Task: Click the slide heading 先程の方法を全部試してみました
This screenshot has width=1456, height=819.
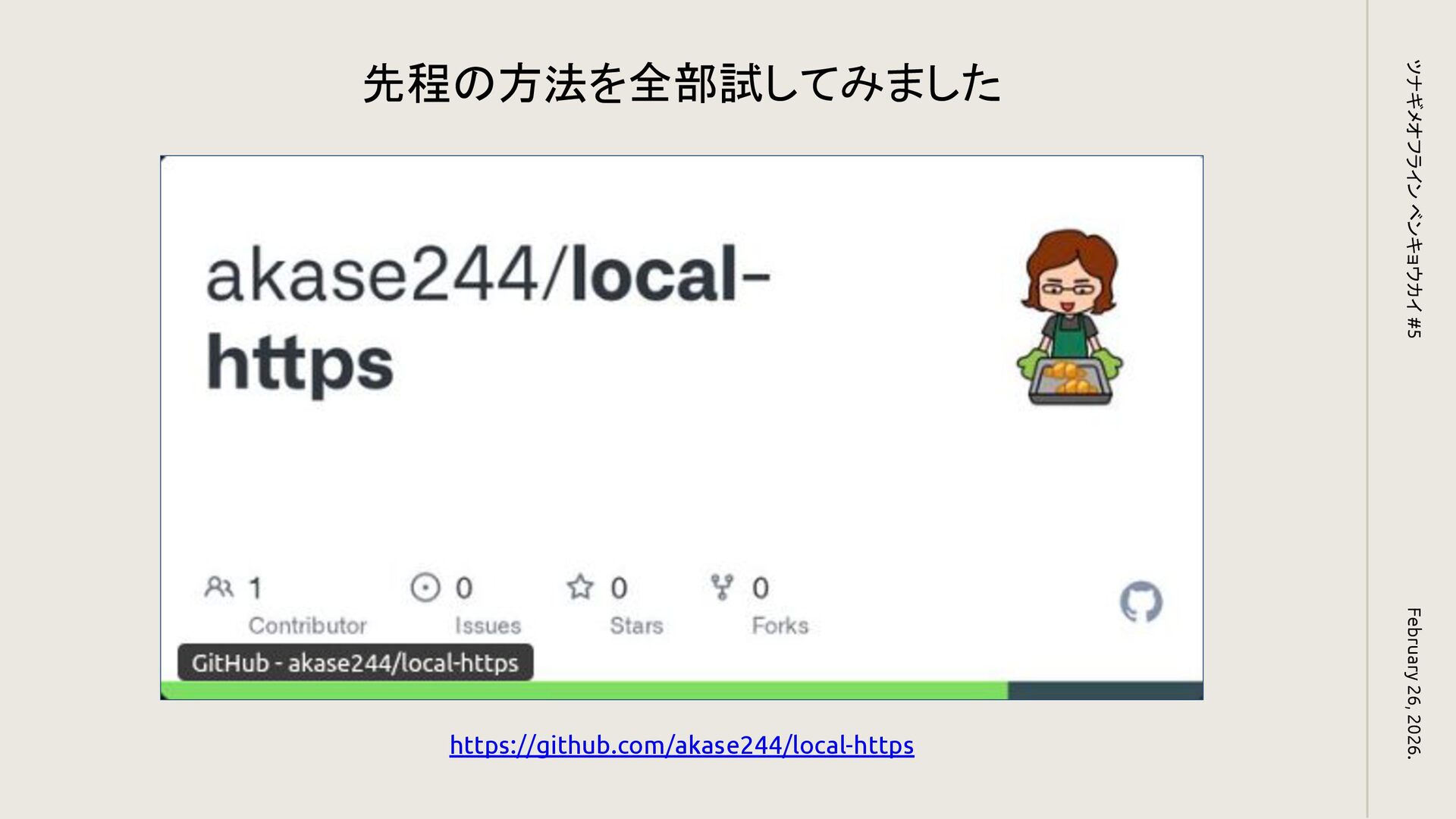Action: (x=682, y=83)
